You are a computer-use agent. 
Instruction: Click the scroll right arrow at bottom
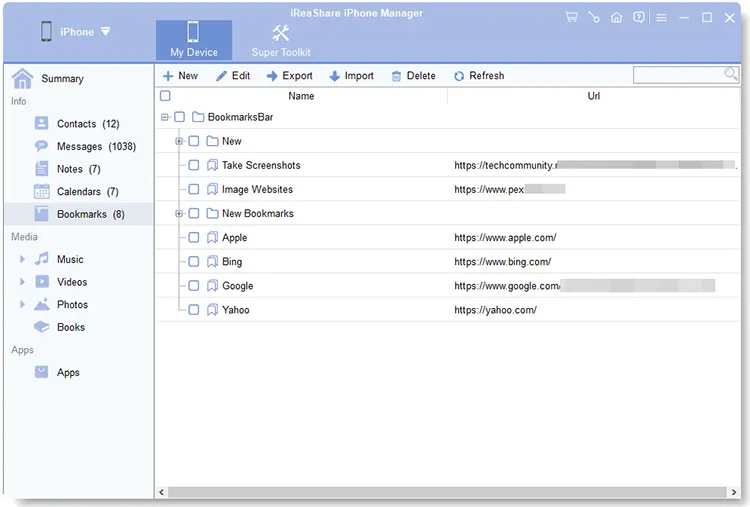click(734, 492)
